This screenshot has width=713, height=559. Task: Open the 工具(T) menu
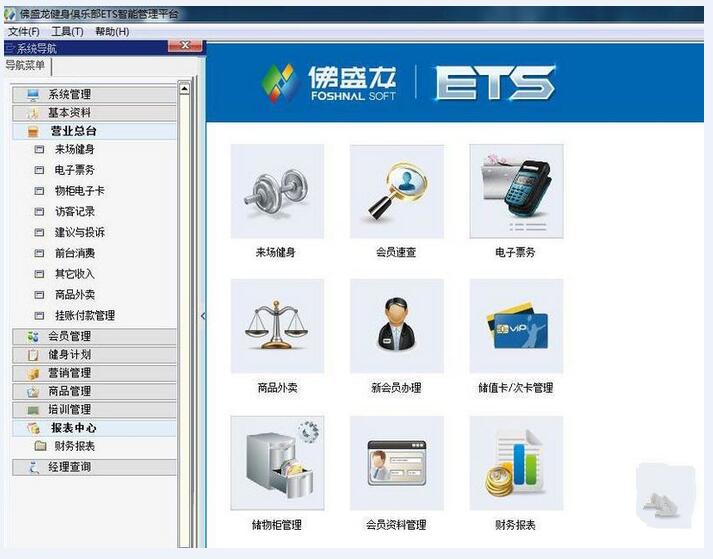click(67, 32)
